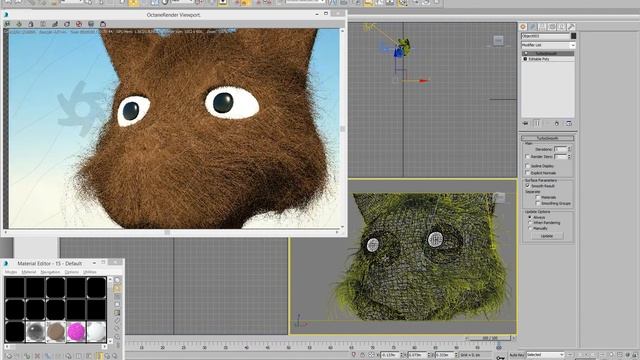640x360 pixels.
Task: Click Material Editor horizontal scroll right arrow
Action: pyautogui.click(x=104, y=347)
